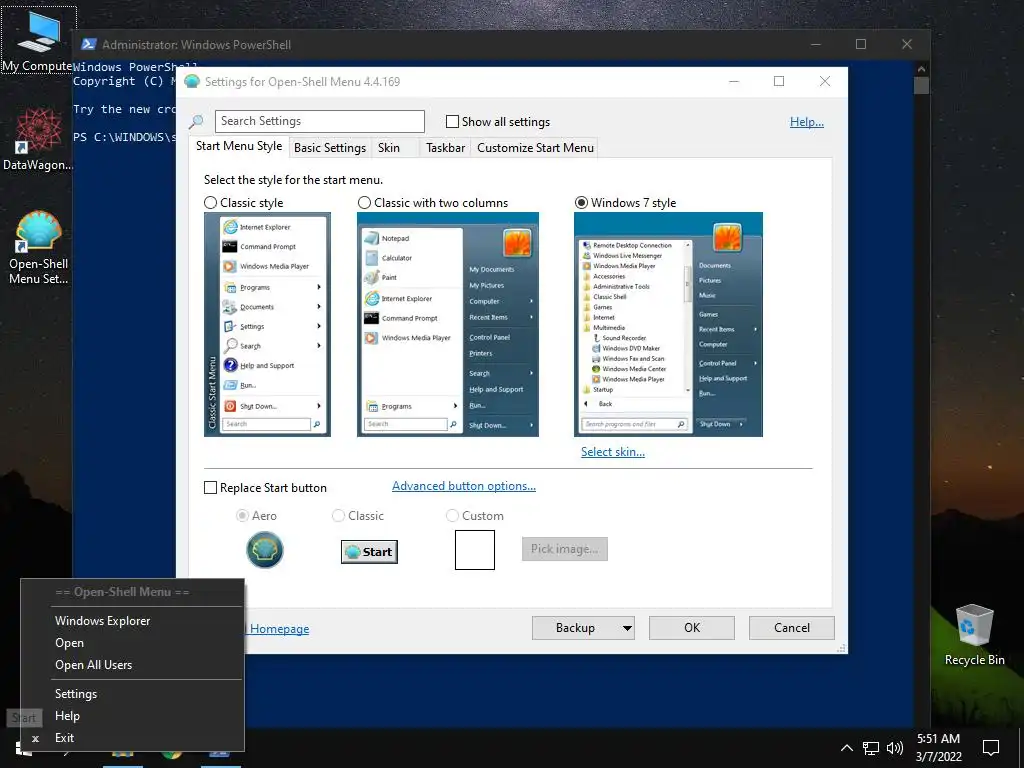Open the Homepage link
1024x768 pixels.
[280, 629]
